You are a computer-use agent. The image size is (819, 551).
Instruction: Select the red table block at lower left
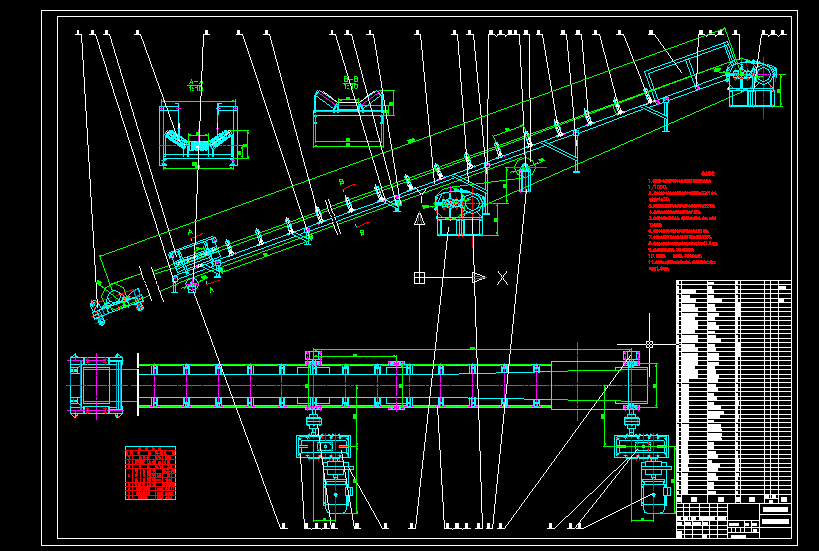point(149,473)
